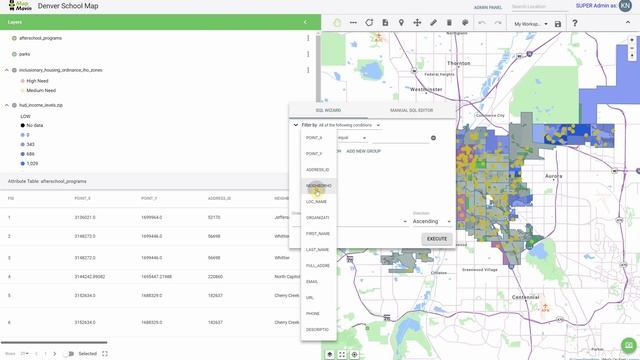Open options menu for afterschool_programs layer

point(308,38)
